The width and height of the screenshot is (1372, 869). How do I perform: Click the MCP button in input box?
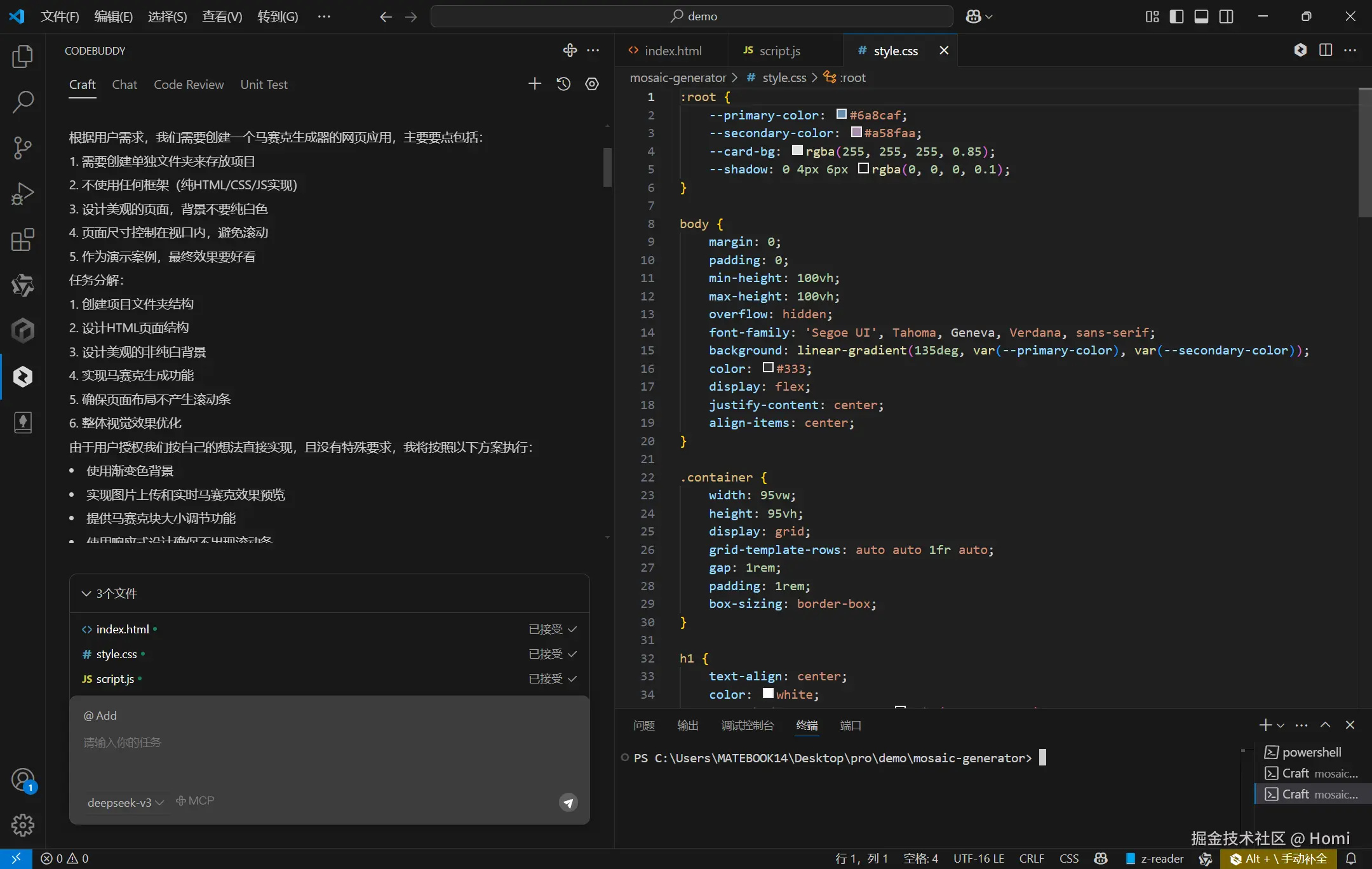[195, 801]
